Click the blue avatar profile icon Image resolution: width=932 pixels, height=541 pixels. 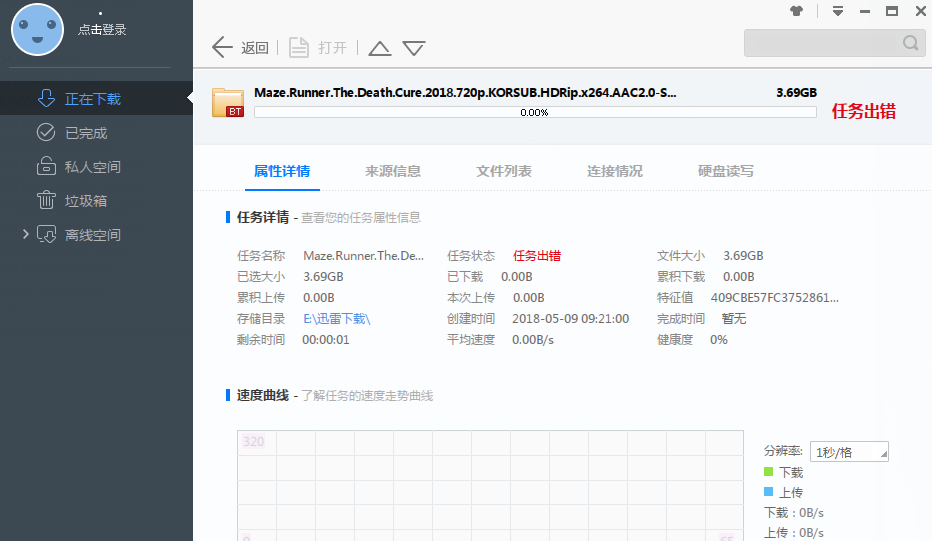click(38, 30)
